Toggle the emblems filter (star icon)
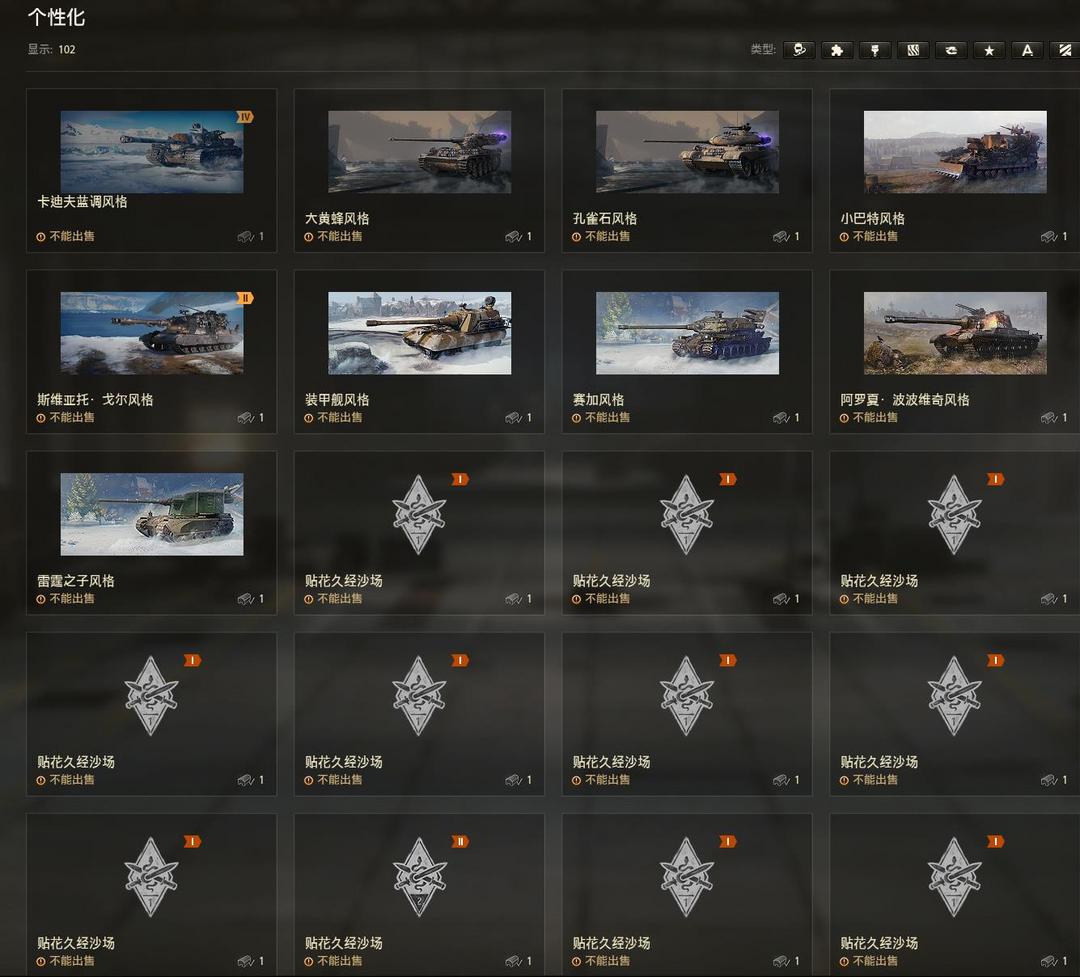This screenshot has width=1080, height=977. pos(989,50)
